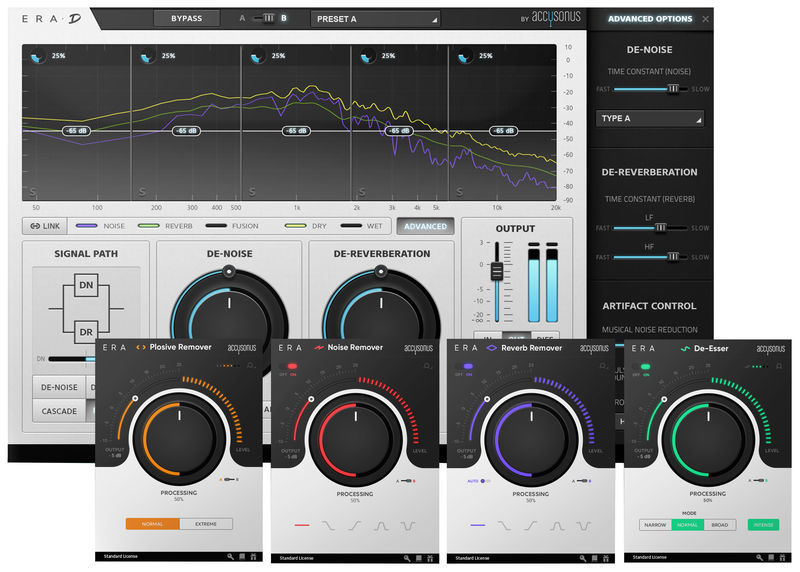This screenshot has width=800, height=572.
Task: Click the LF reverb time constant slider handle
Action: (660, 228)
